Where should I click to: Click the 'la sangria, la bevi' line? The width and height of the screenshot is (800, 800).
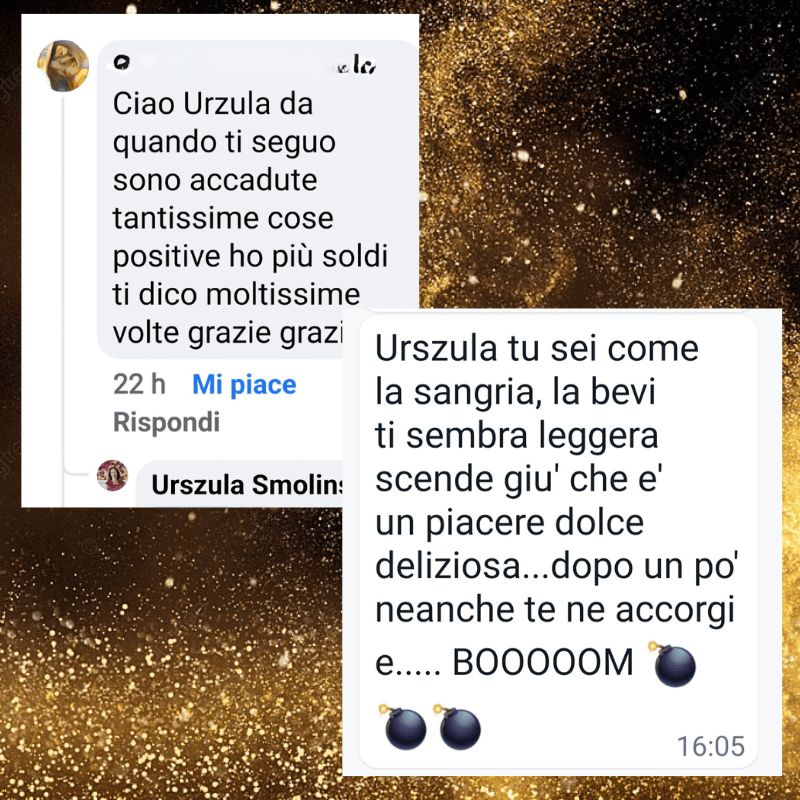point(515,392)
